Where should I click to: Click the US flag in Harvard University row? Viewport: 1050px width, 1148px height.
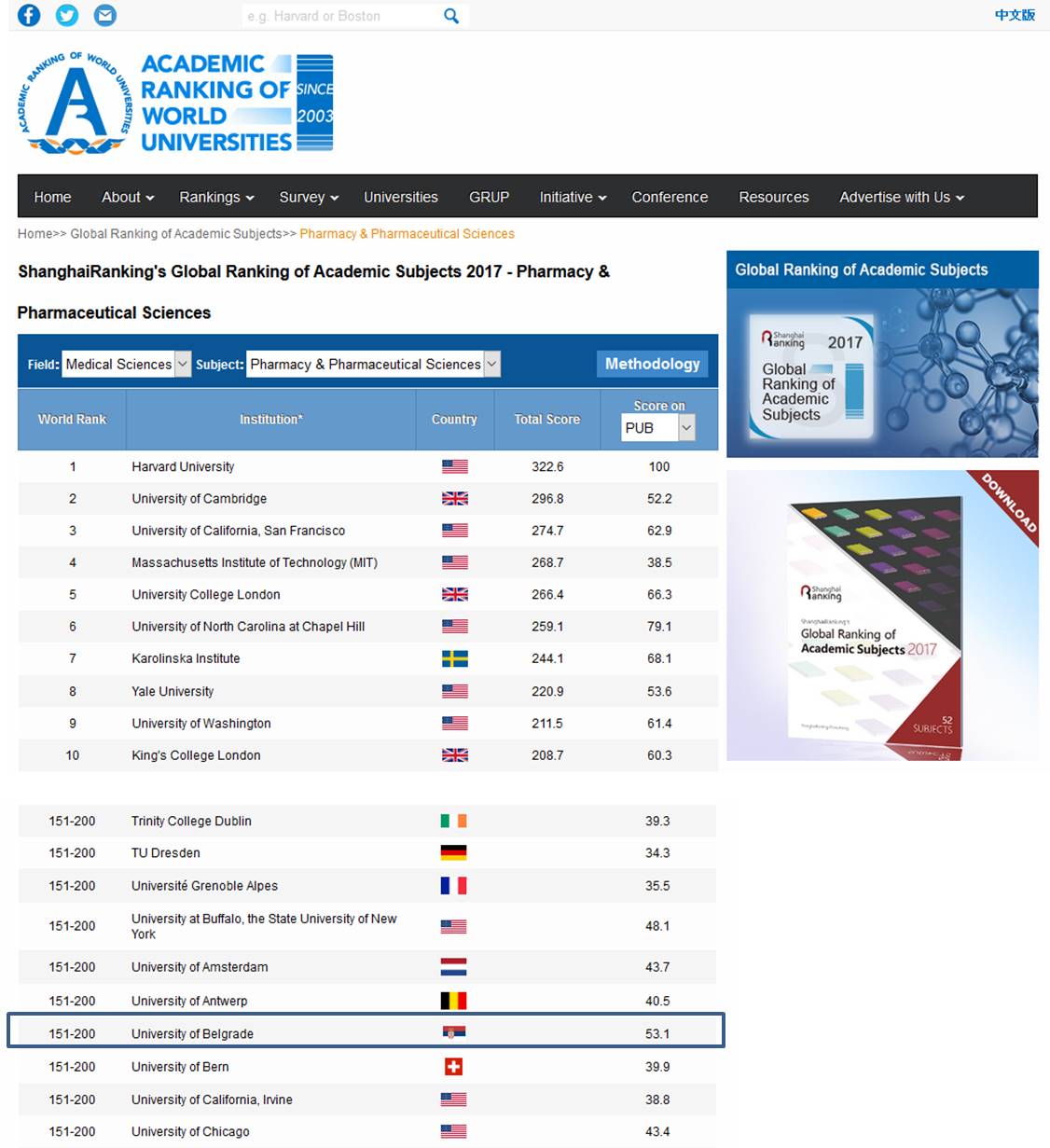455,466
